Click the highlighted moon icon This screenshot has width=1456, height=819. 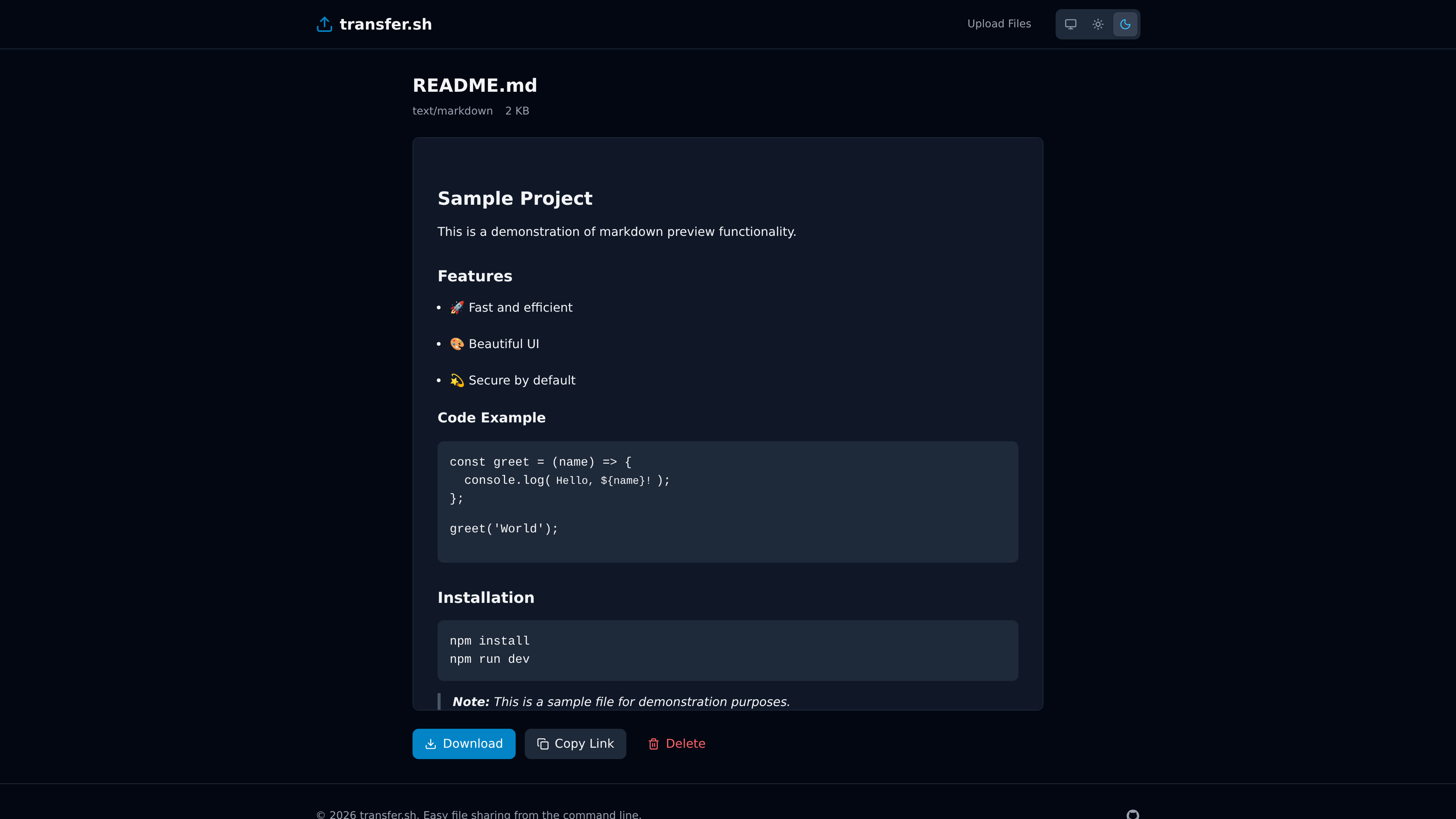1125,24
